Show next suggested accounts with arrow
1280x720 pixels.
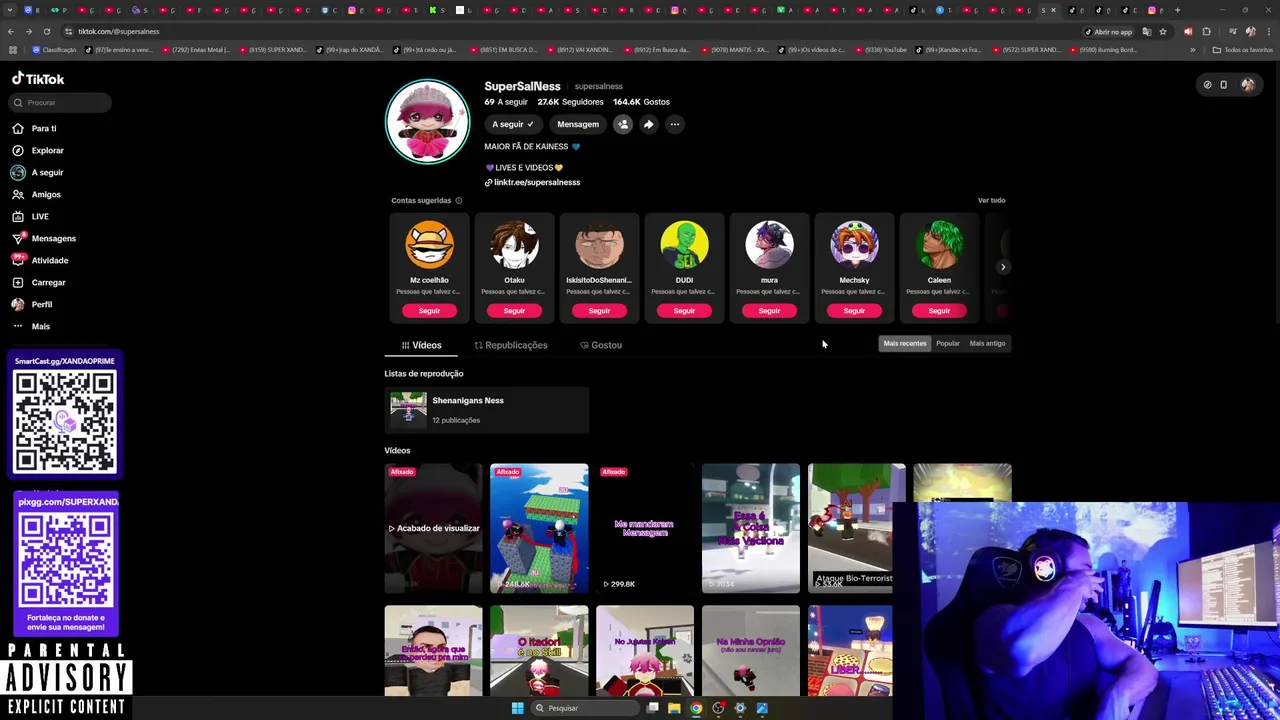click(x=1003, y=267)
